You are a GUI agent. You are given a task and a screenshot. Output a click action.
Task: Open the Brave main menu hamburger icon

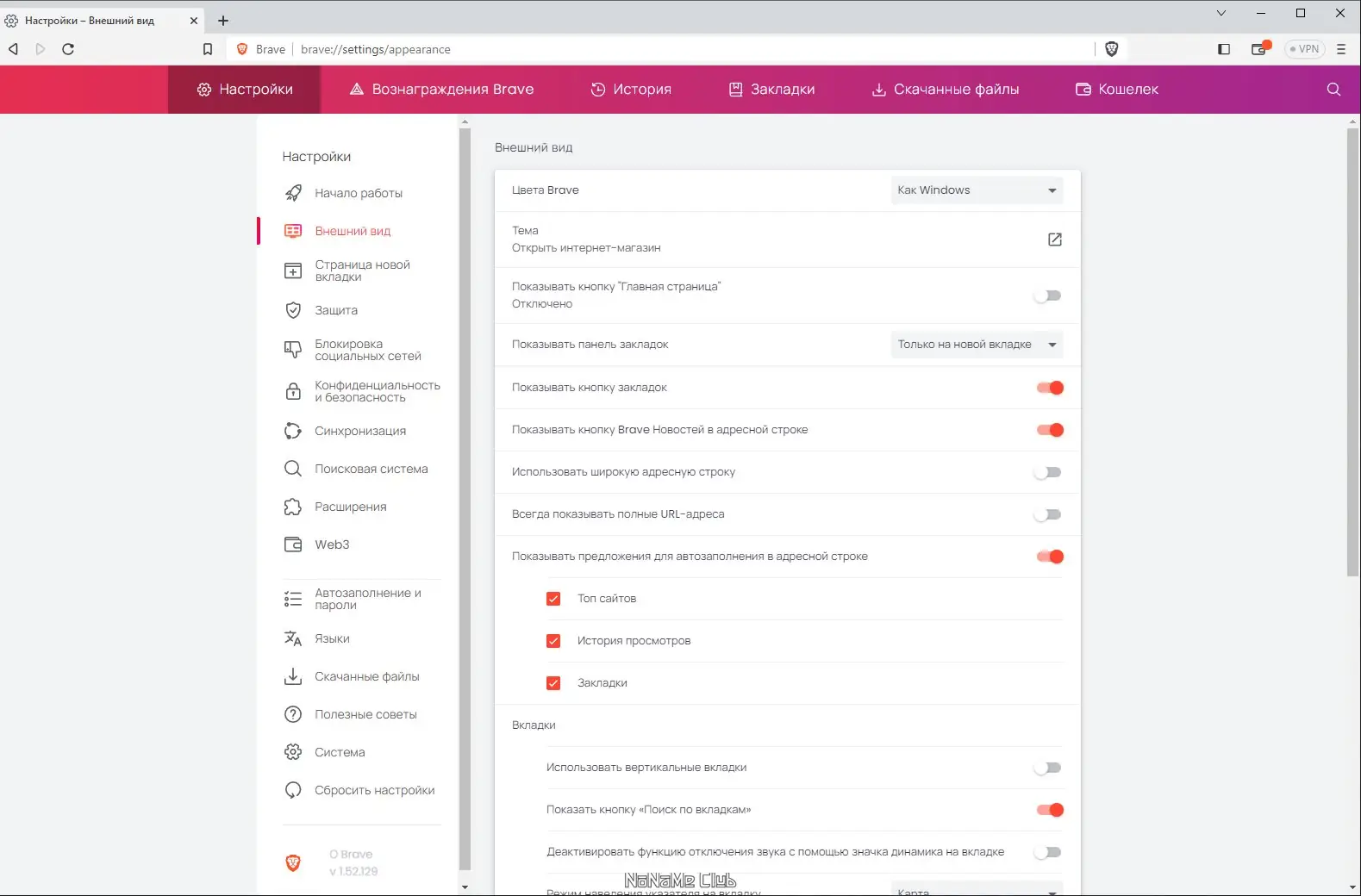(1340, 49)
